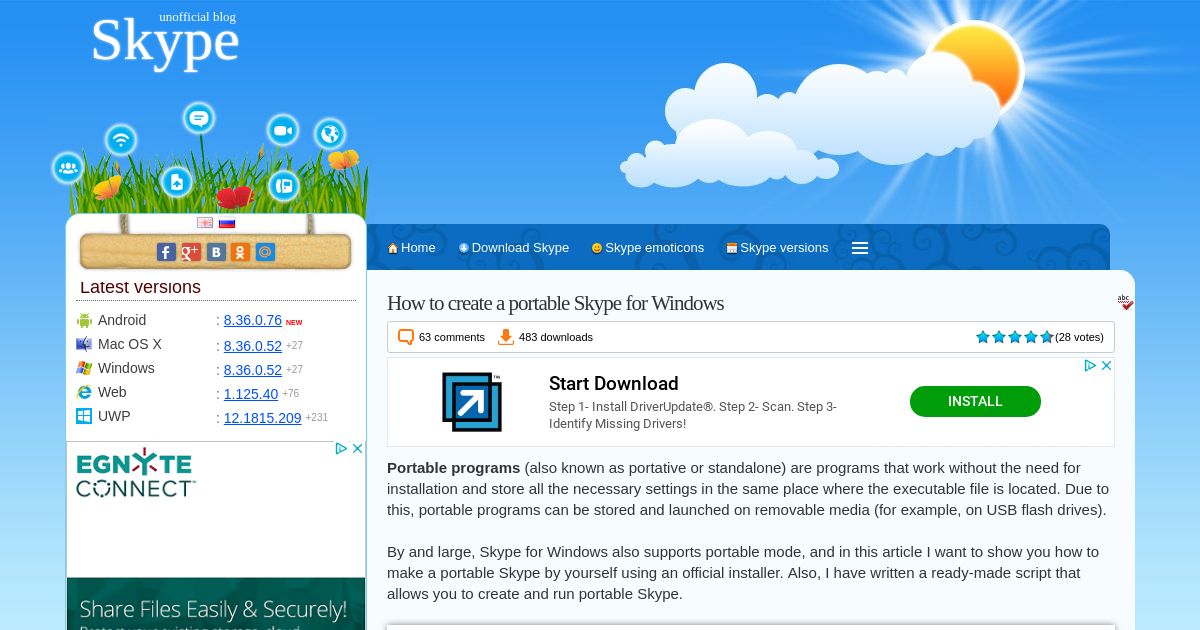1200x630 pixels.
Task: Open Android version 8.36.0.76
Action: [253, 321]
